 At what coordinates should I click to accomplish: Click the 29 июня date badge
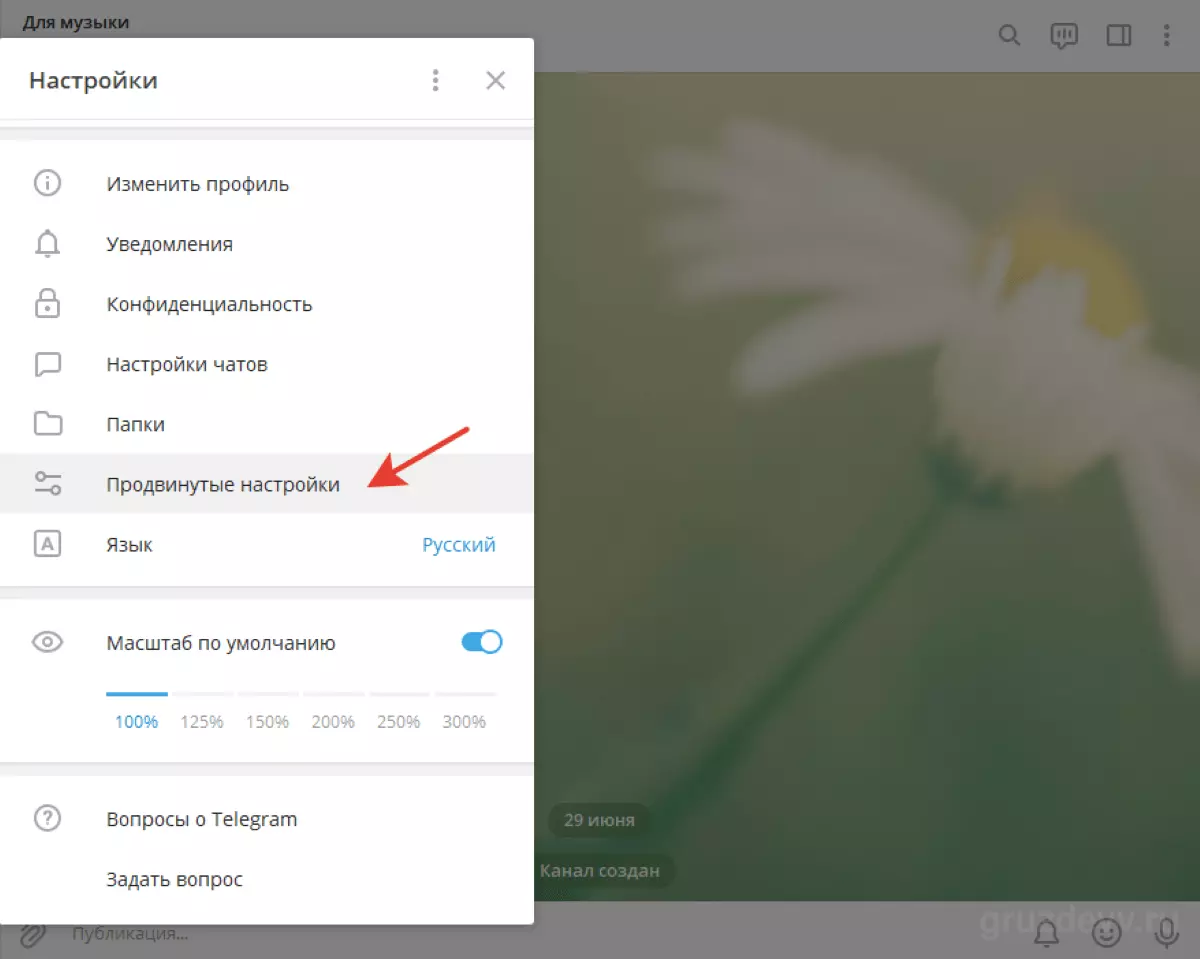pos(599,820)
